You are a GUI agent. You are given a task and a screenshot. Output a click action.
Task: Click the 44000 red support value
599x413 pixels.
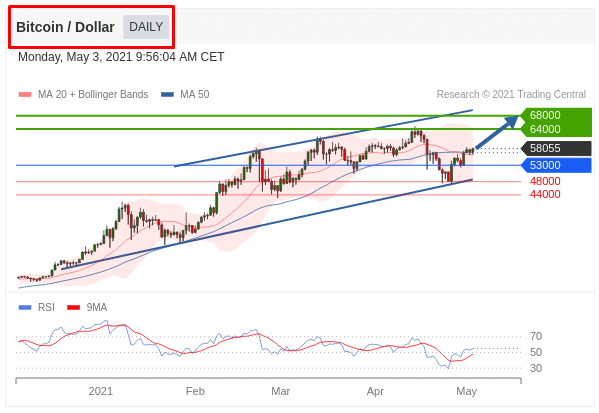coord(545,194)
